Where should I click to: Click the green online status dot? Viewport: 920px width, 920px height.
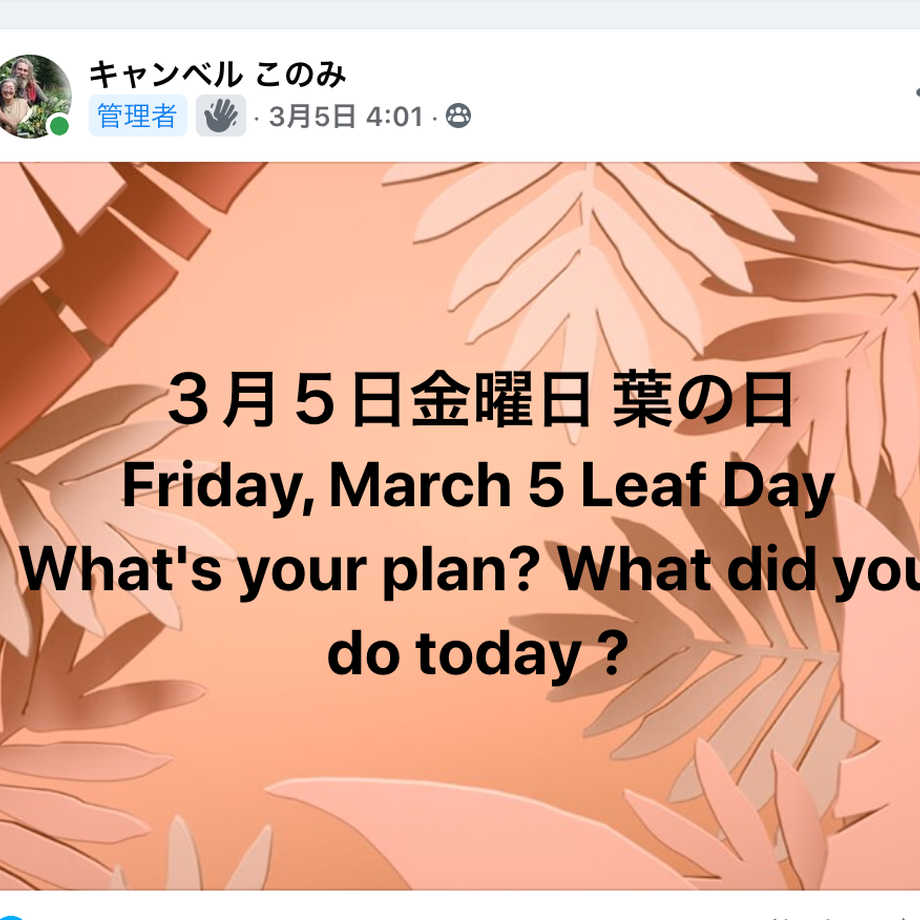pyautogui.click(x=59, y=126)
